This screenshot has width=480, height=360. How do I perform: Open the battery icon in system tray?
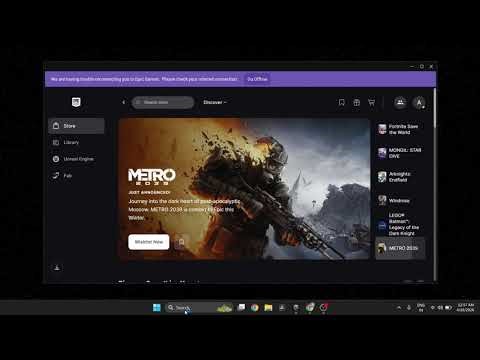tap(449, 308)
